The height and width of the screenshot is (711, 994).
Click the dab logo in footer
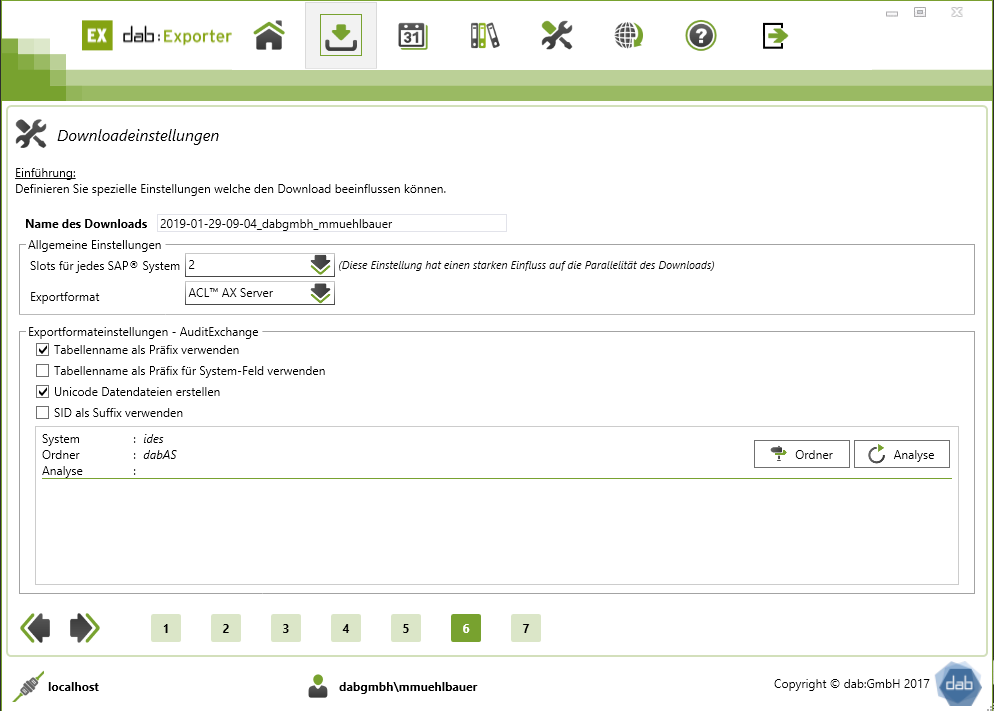pyautogui.click(x=958, y=684)
